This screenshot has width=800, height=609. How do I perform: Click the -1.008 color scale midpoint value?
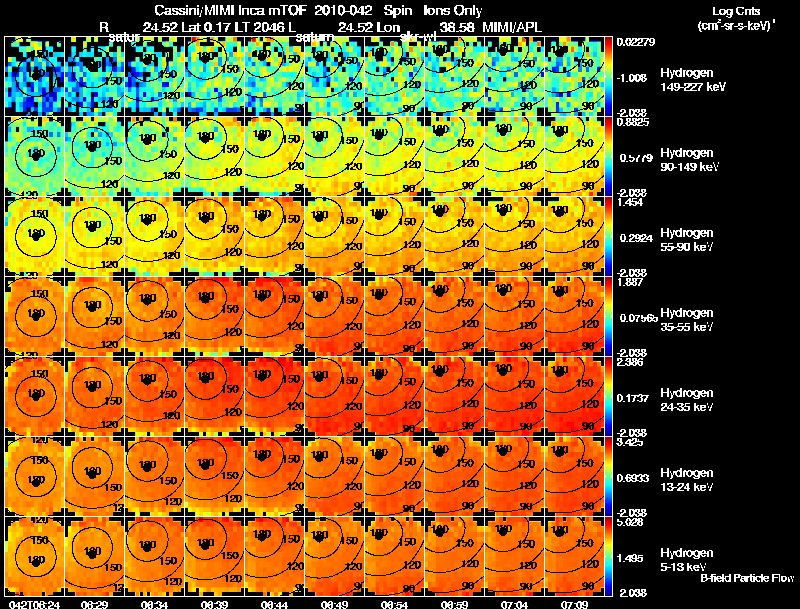point(632,78)
